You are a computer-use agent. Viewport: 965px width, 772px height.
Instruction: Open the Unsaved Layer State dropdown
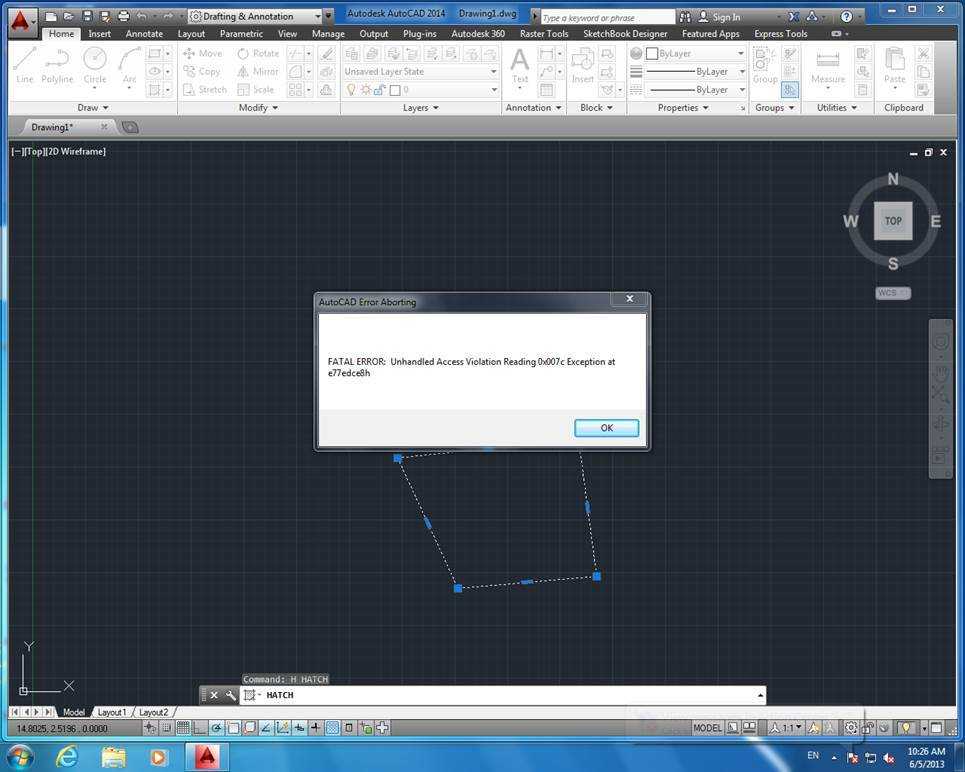pos(421,71)
